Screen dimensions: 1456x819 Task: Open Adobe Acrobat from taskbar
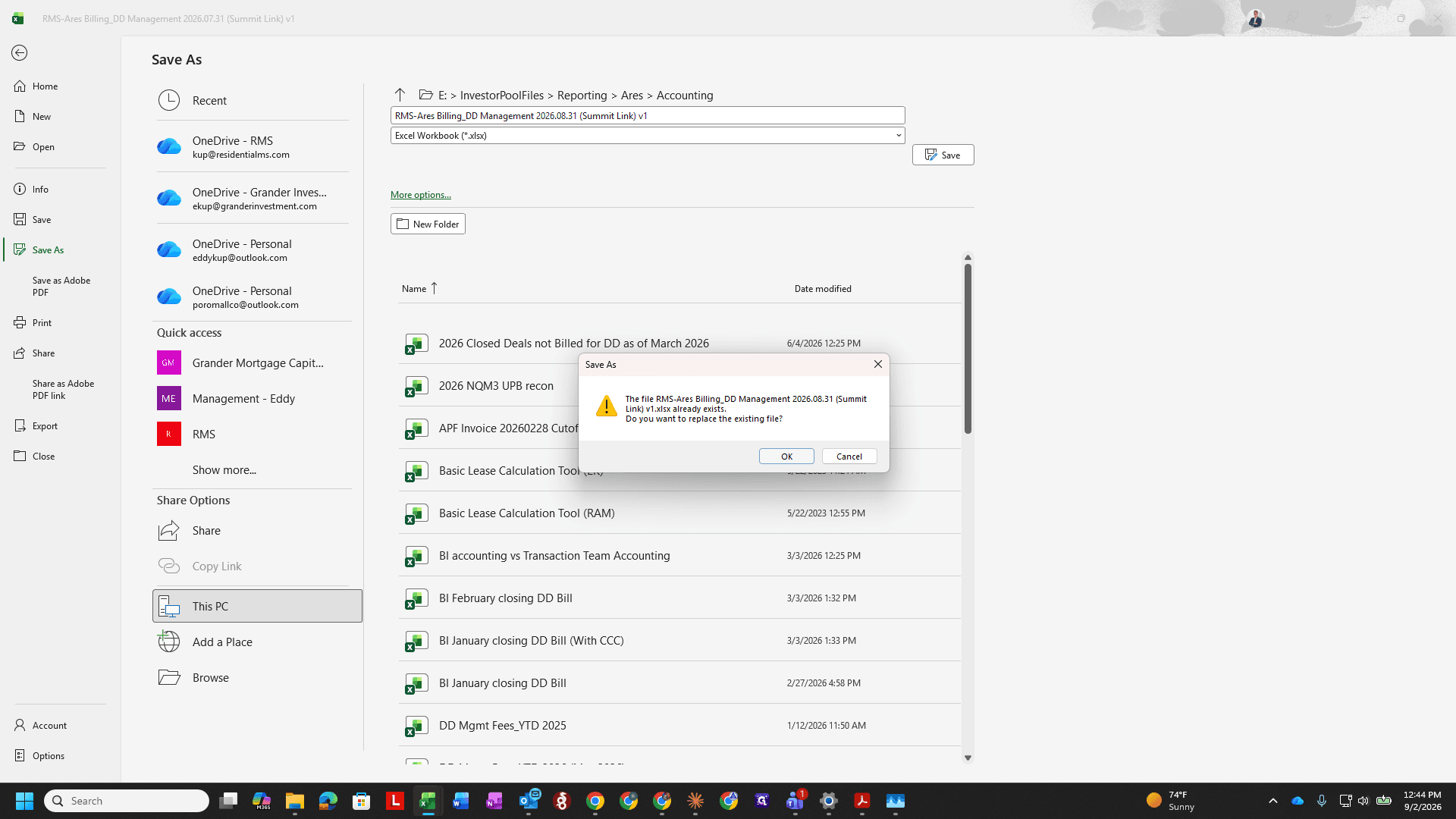coord(862,801)
